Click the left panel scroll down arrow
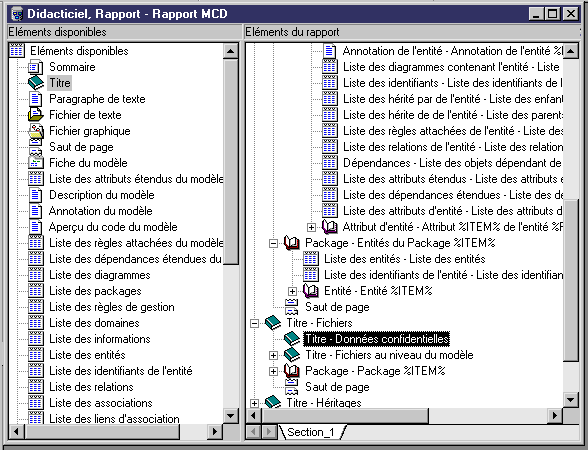The height and width of the screenshot is (450, 588). (x=231, y=415)
